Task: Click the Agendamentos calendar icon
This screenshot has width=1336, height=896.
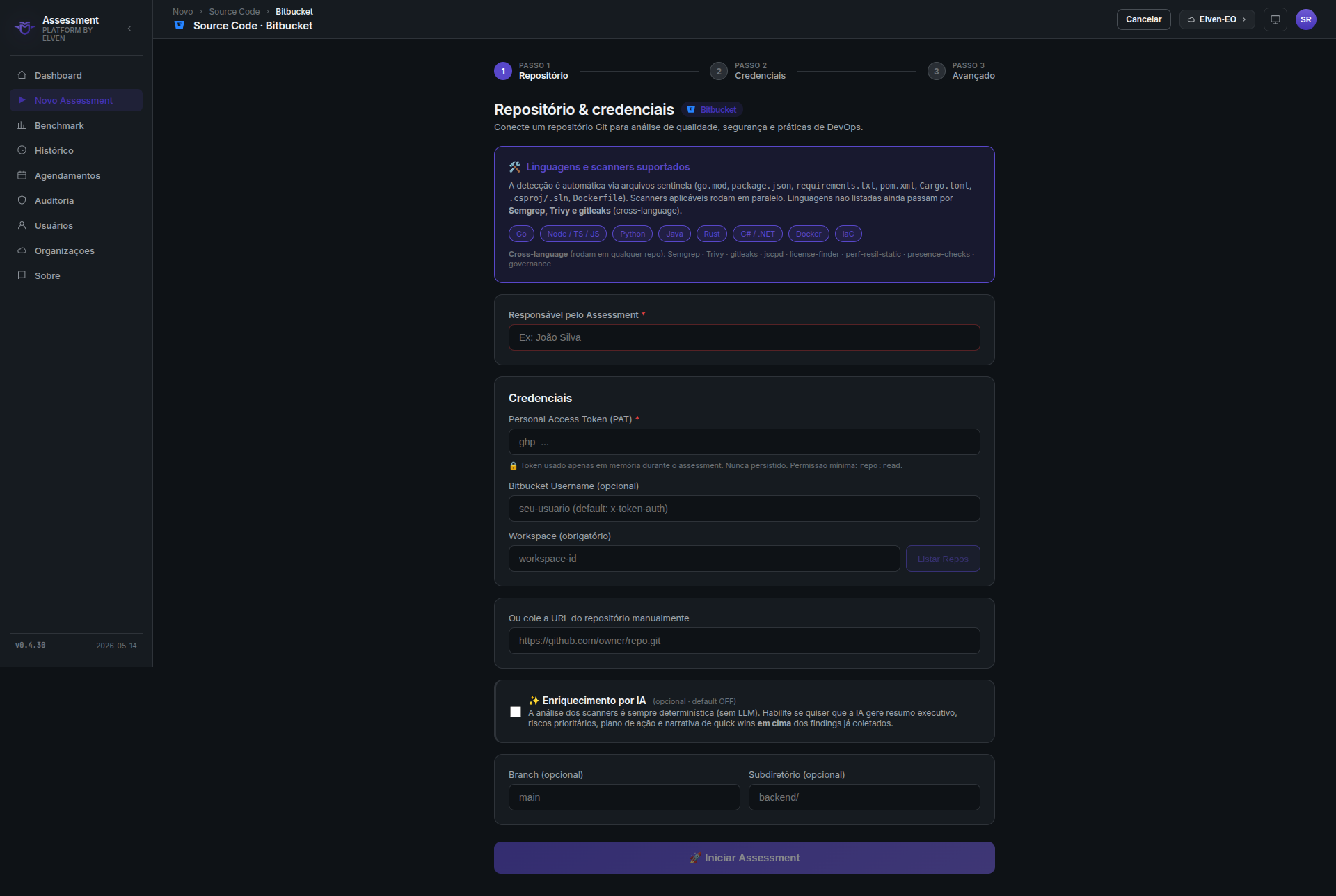Action: point(22,175)
